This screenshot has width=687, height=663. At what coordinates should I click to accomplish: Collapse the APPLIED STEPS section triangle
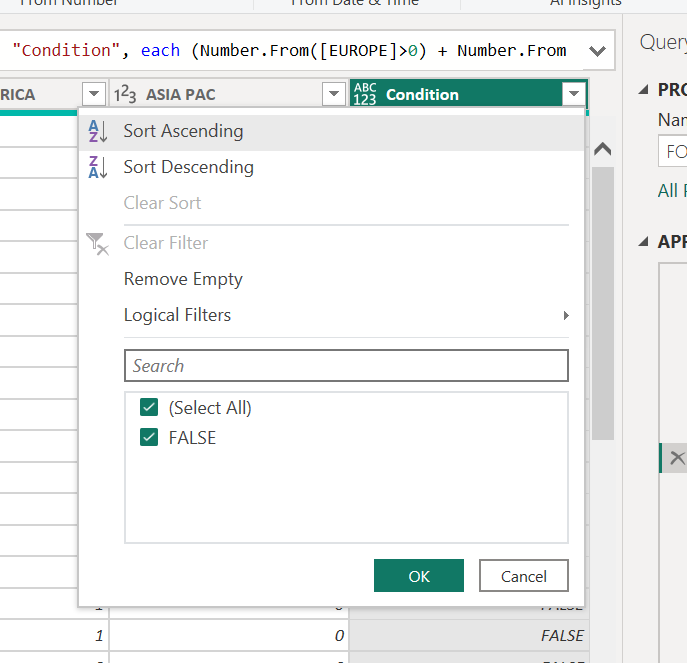[643, 241]
